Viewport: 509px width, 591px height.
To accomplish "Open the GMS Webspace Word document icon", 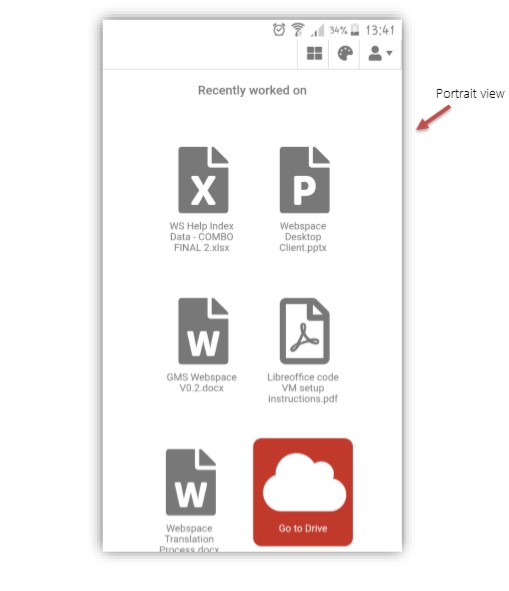I will tap(203, 331).
